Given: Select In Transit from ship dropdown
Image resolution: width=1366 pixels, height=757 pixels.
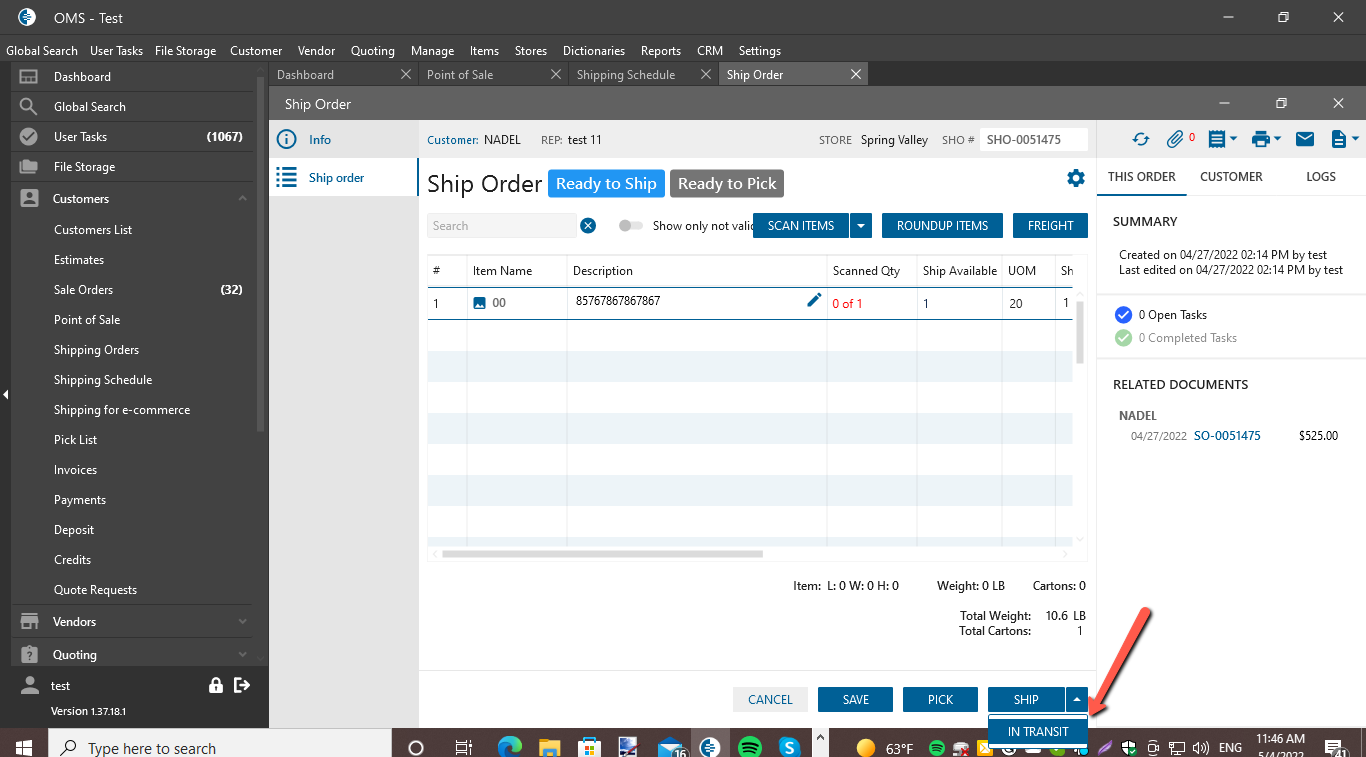Looking at the screenshot, I should tap(1038, 732).
